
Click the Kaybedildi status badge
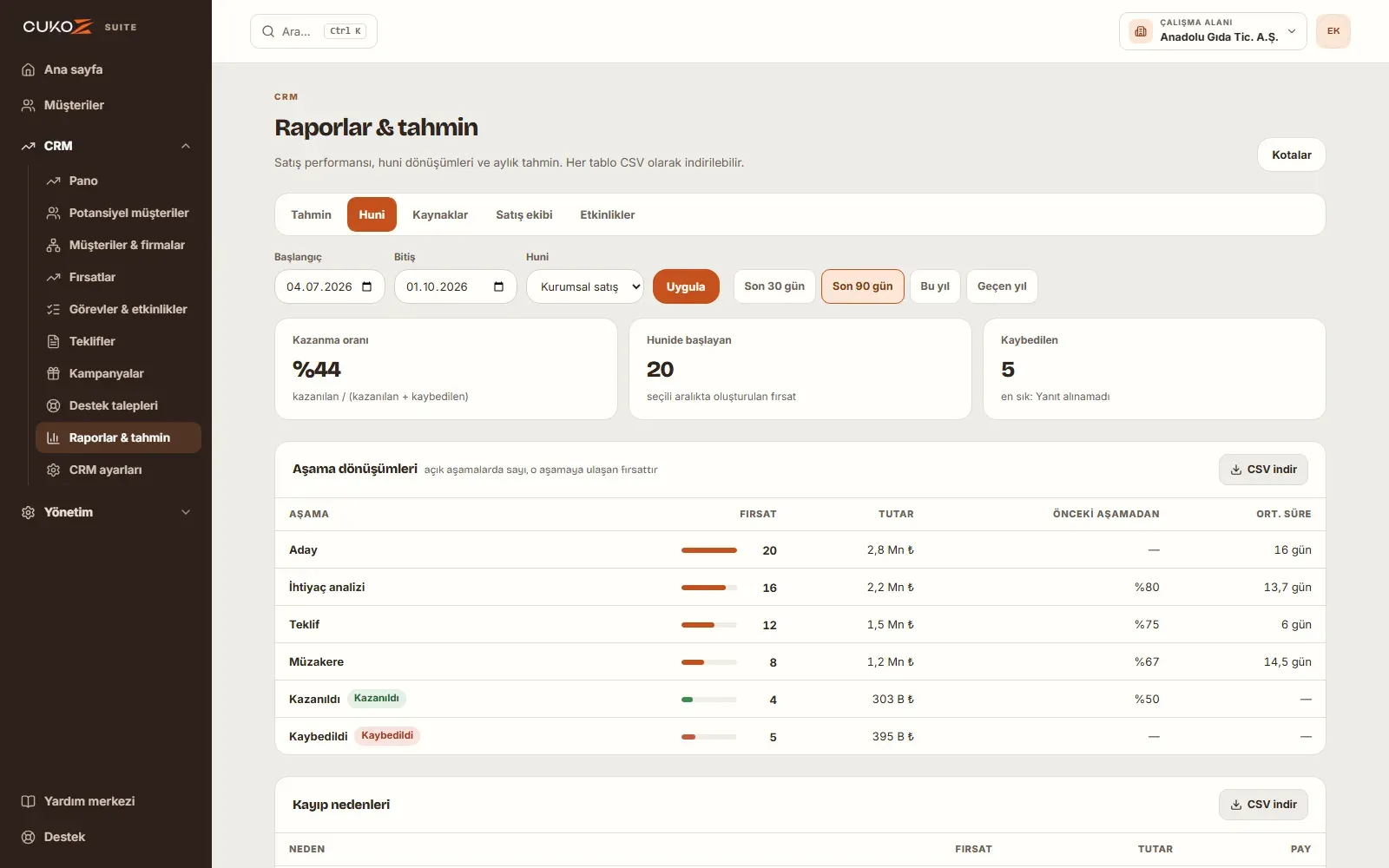[x=387, y=736]
